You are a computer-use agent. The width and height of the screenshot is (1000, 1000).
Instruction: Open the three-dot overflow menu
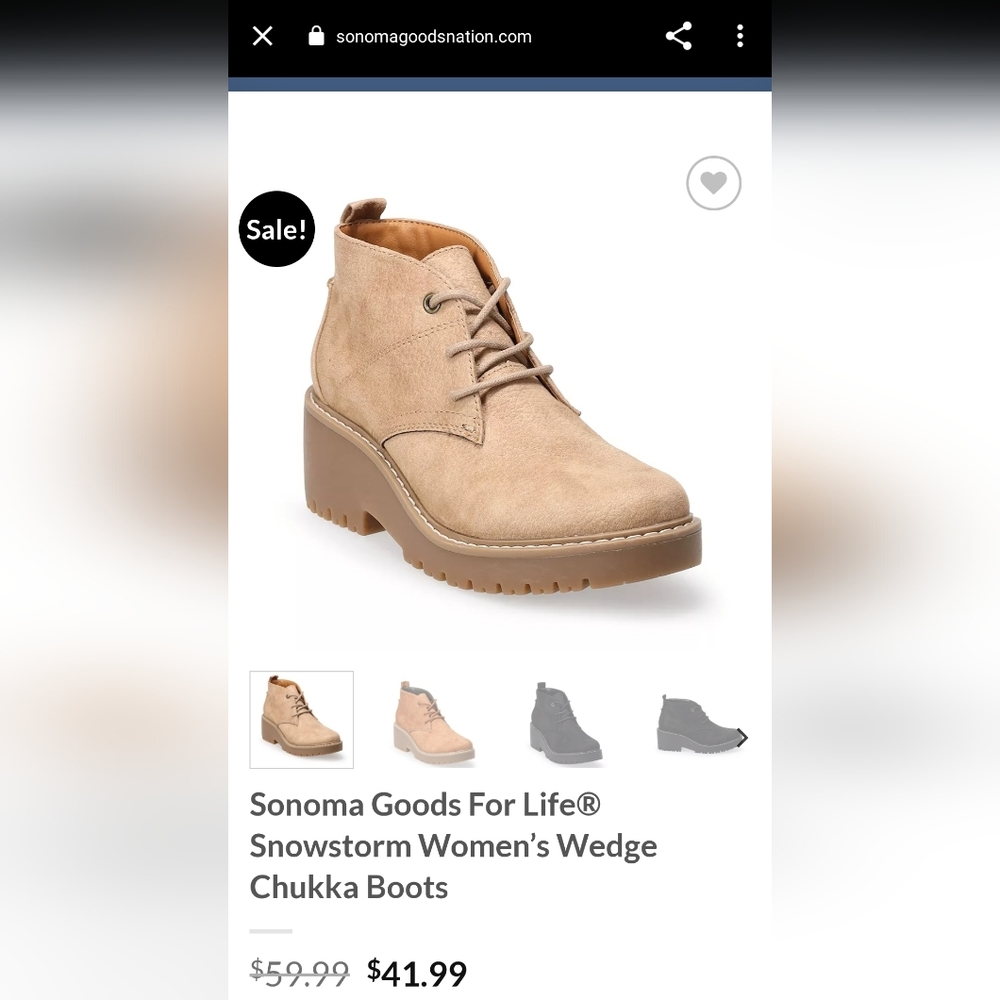tap(740, 37)
